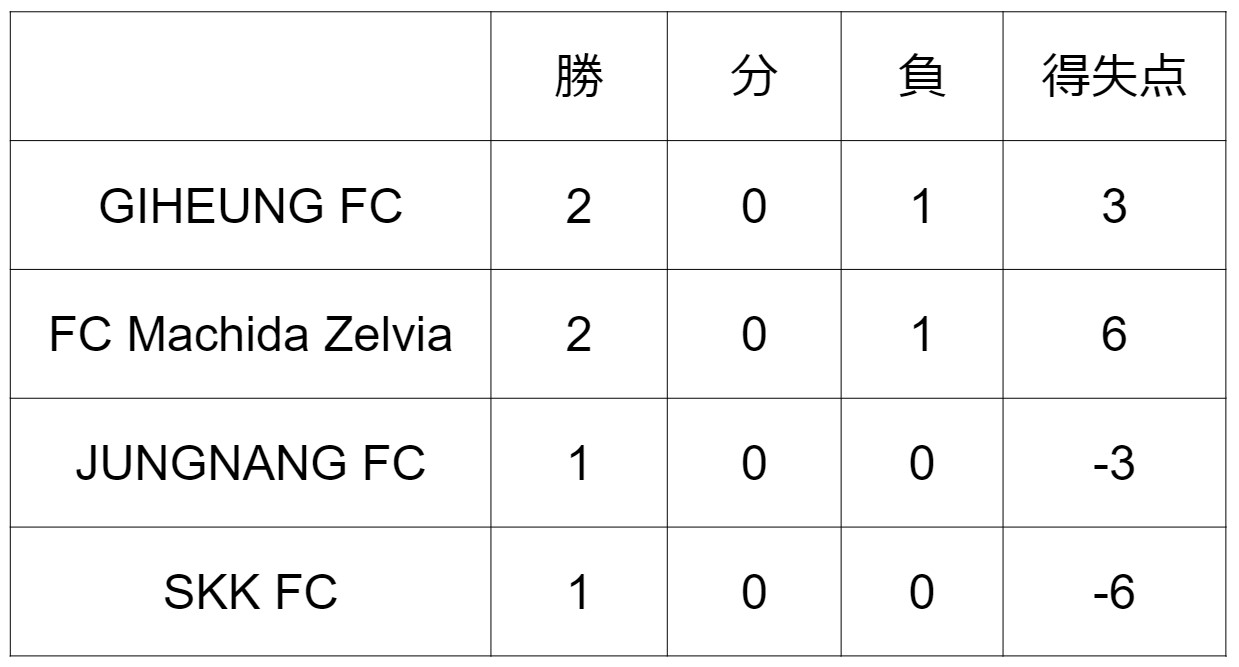Viewport: 1239px width, 667px height.
Task: Click the 勝 column header
Action: click(579, 77)
